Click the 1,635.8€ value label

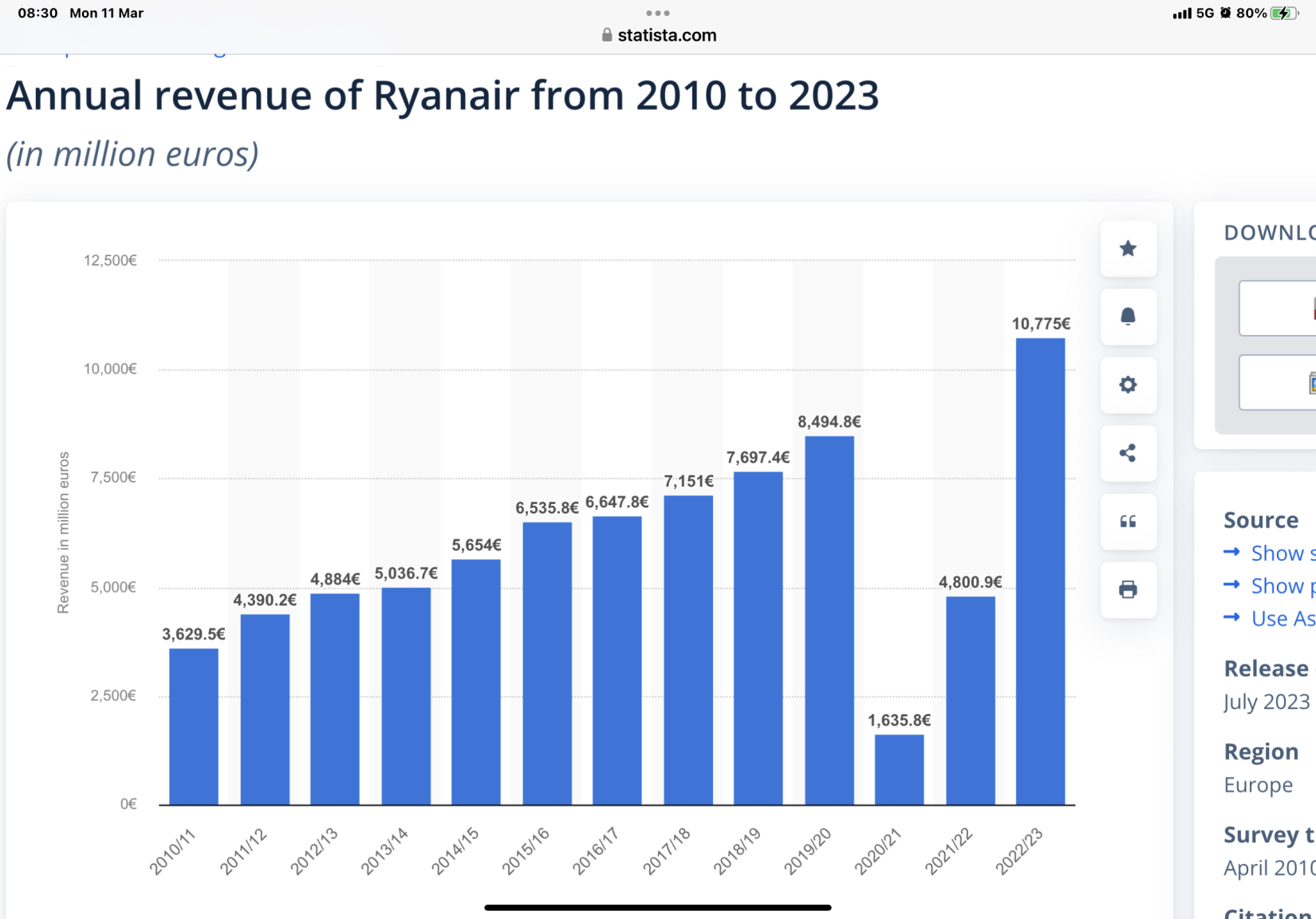[899, 720]
